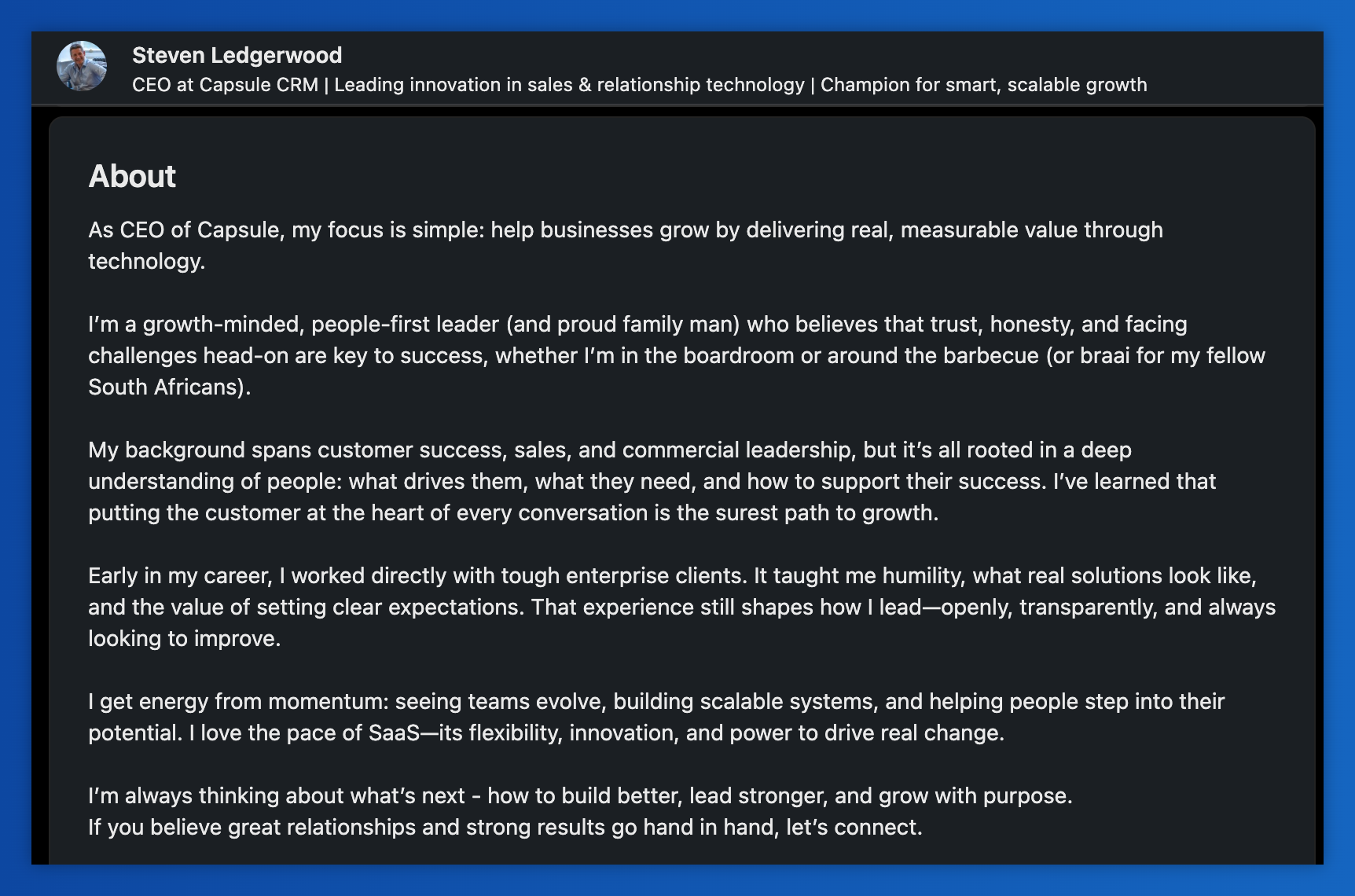
Task: Click the Steven Ledgerwood name link
Action: 237,55
